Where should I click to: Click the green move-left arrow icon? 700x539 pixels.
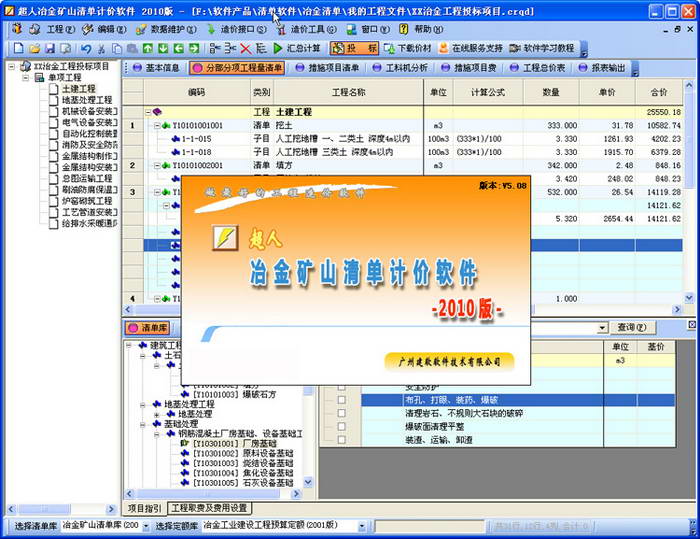pos(179,48)
